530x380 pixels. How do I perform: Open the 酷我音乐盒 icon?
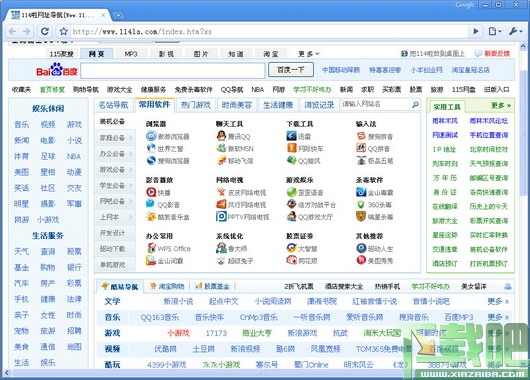click(x=151, y=216)
